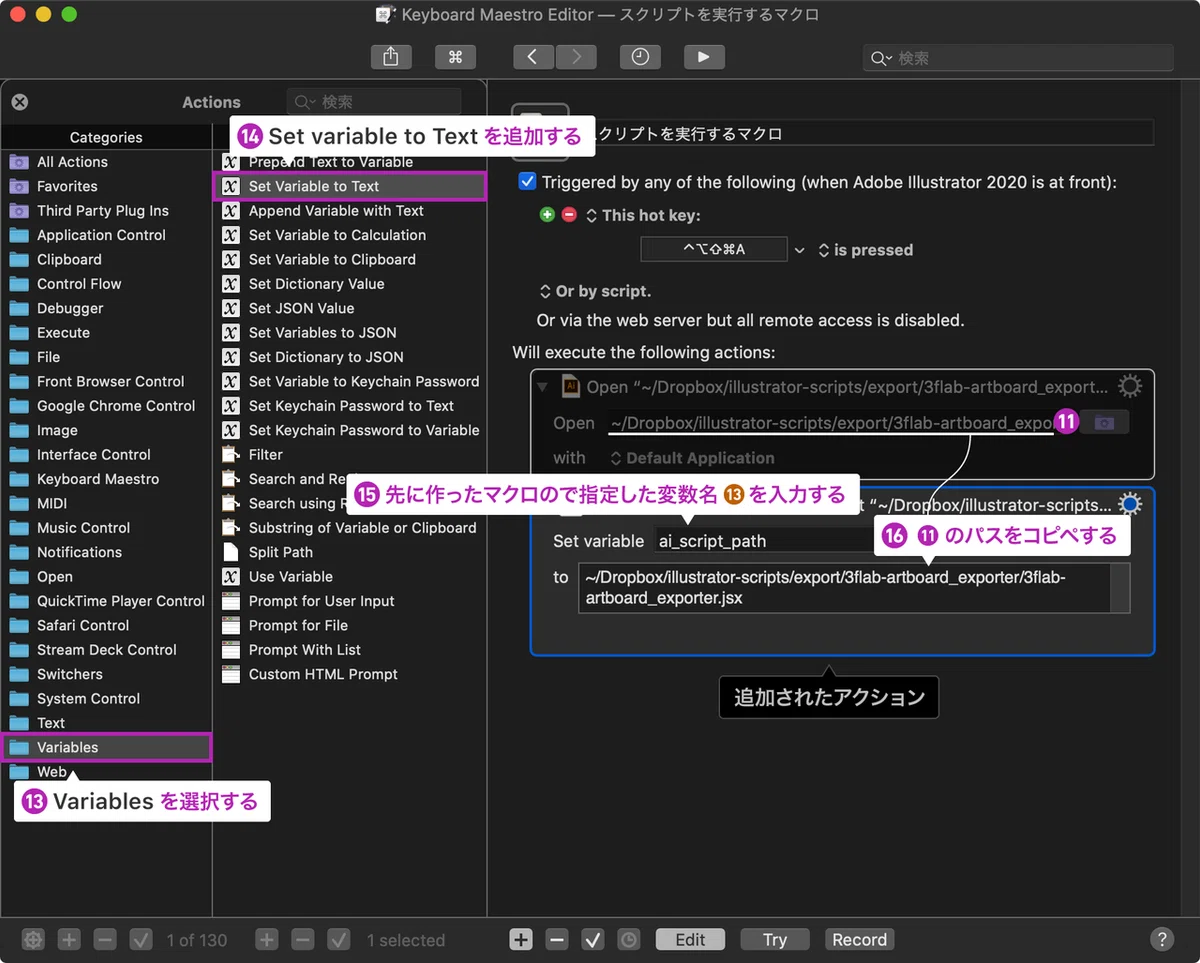This screenshot has height=963, width=1200.
Task: Click Set Variable to Clipboard action
Action: (x=349, y=260)
